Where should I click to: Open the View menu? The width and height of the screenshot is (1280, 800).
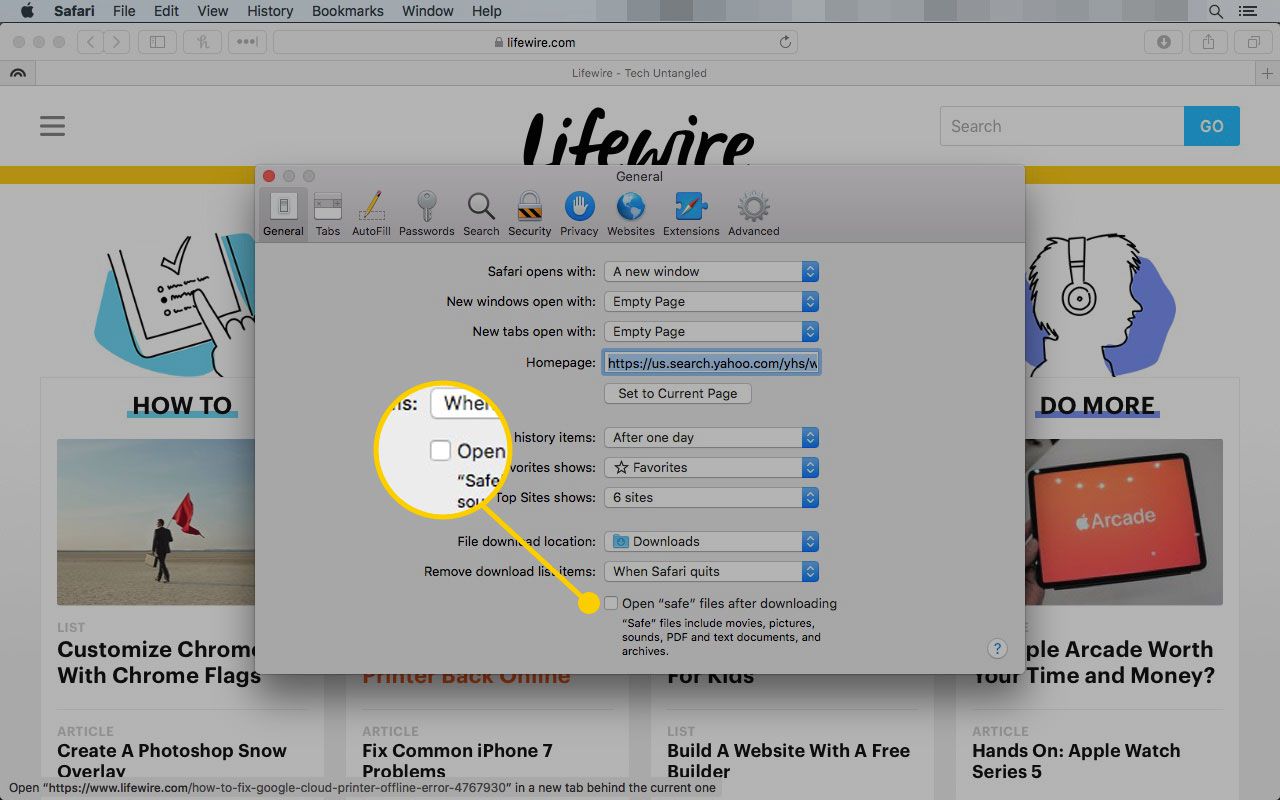tap(213, 11)
